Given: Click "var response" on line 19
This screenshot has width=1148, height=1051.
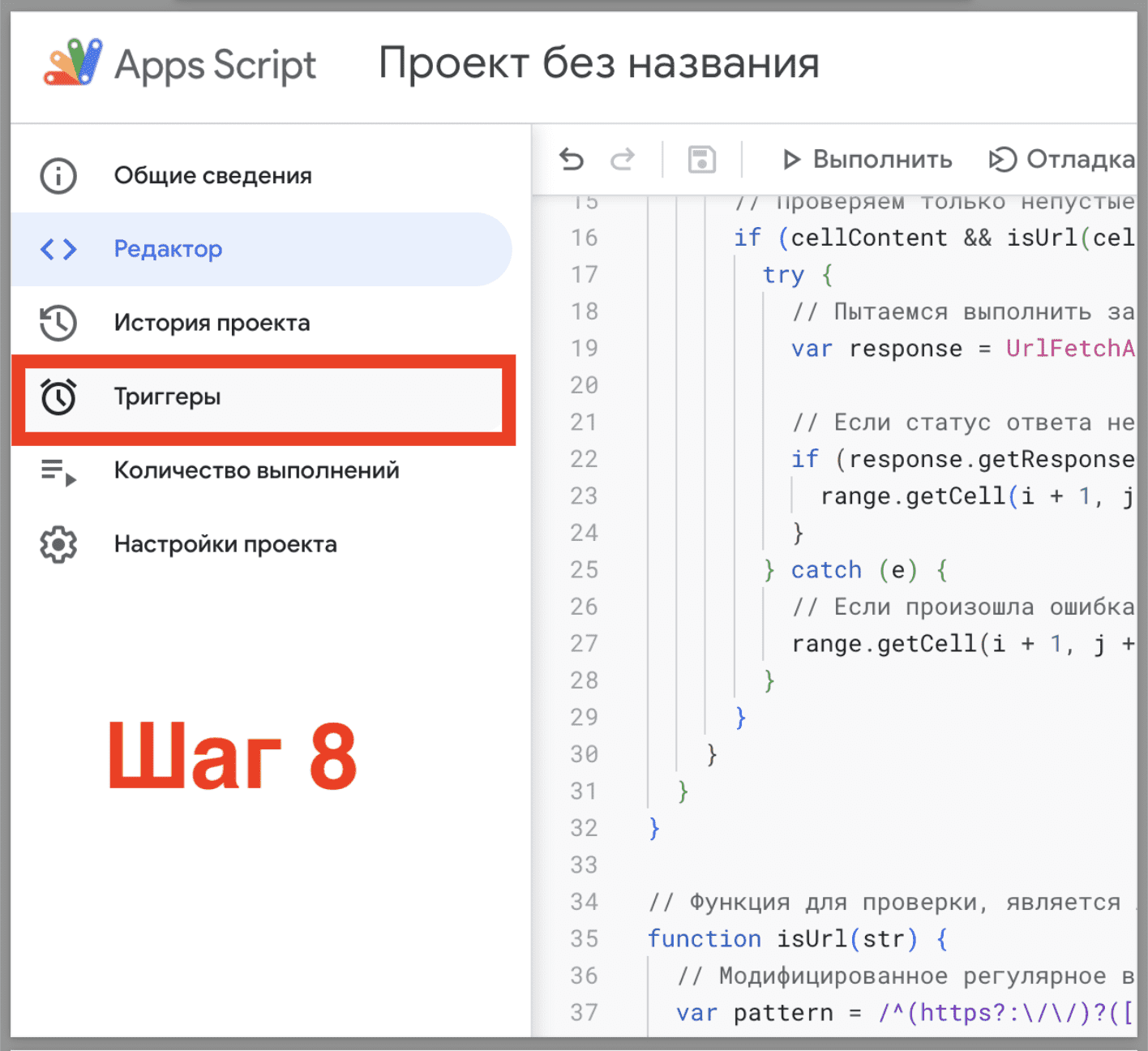Looking at the screenshot, I should click(x=877, y=349).
